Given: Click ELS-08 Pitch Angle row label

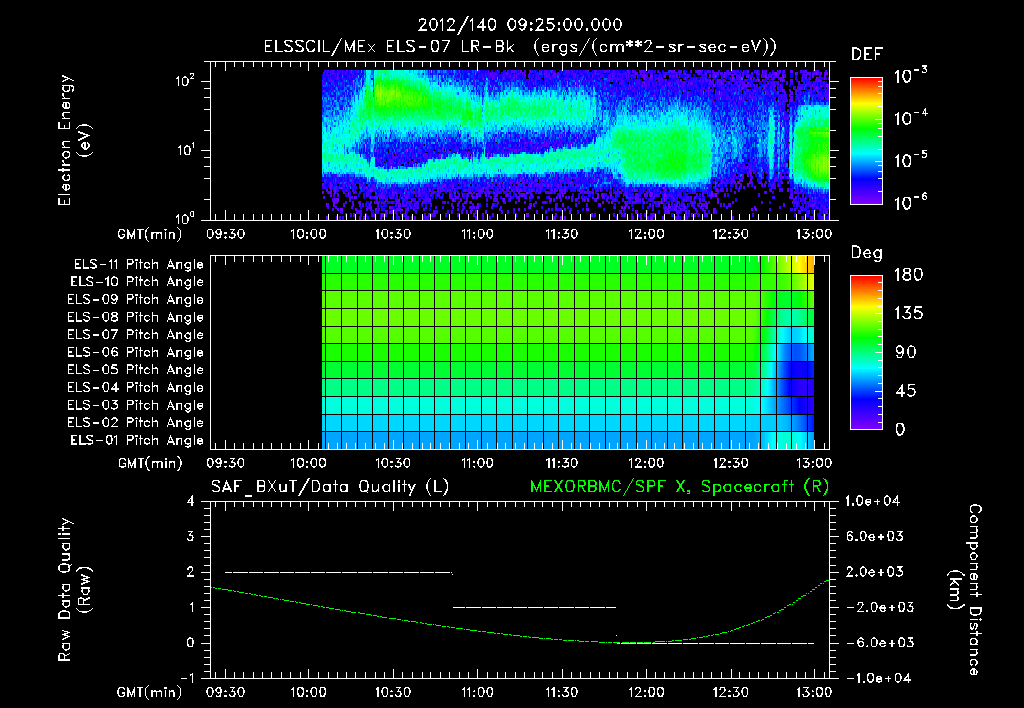Looking at the screenshot, I should (x=135, y=317).
